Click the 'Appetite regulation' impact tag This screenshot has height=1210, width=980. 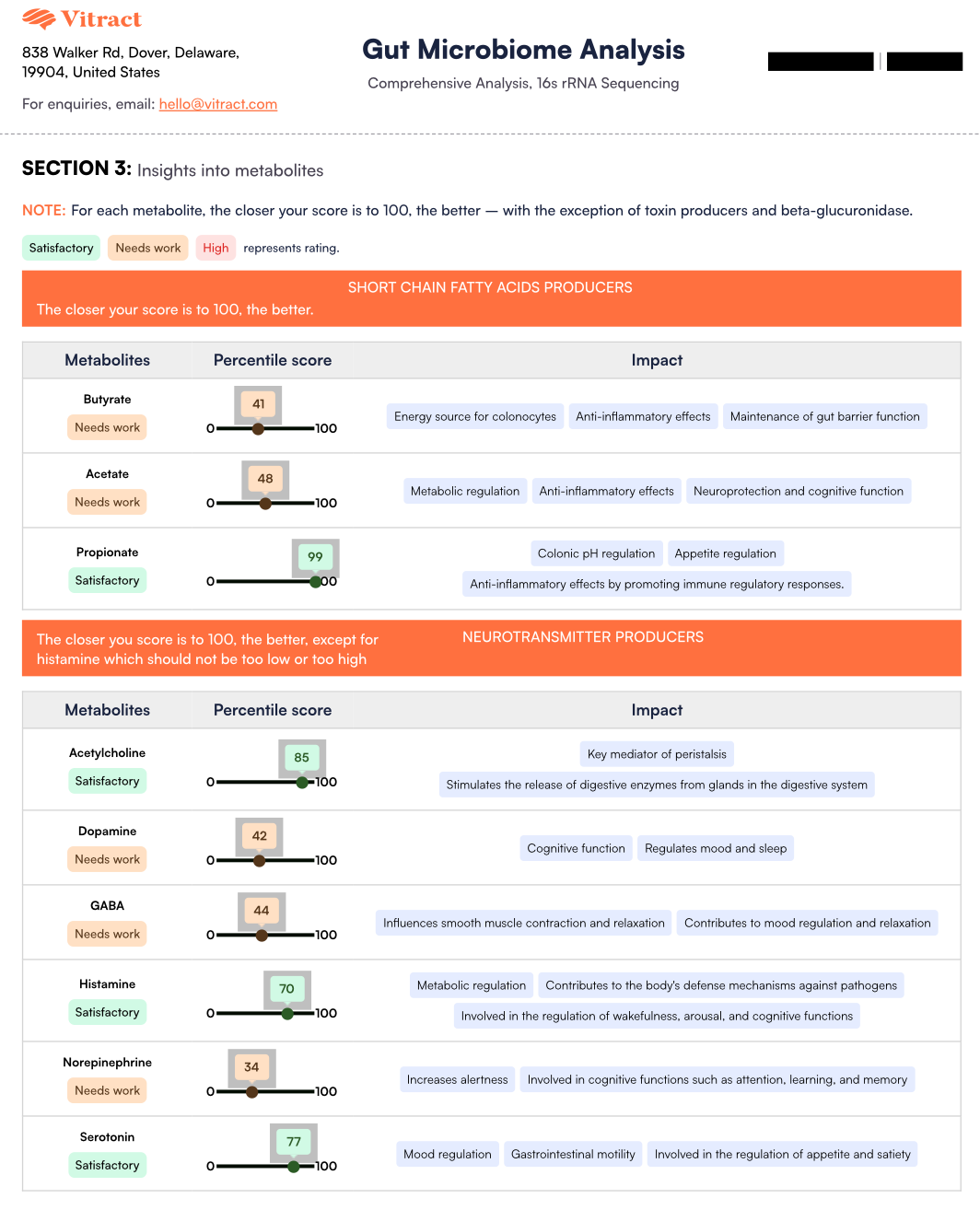tap(725, 553)
